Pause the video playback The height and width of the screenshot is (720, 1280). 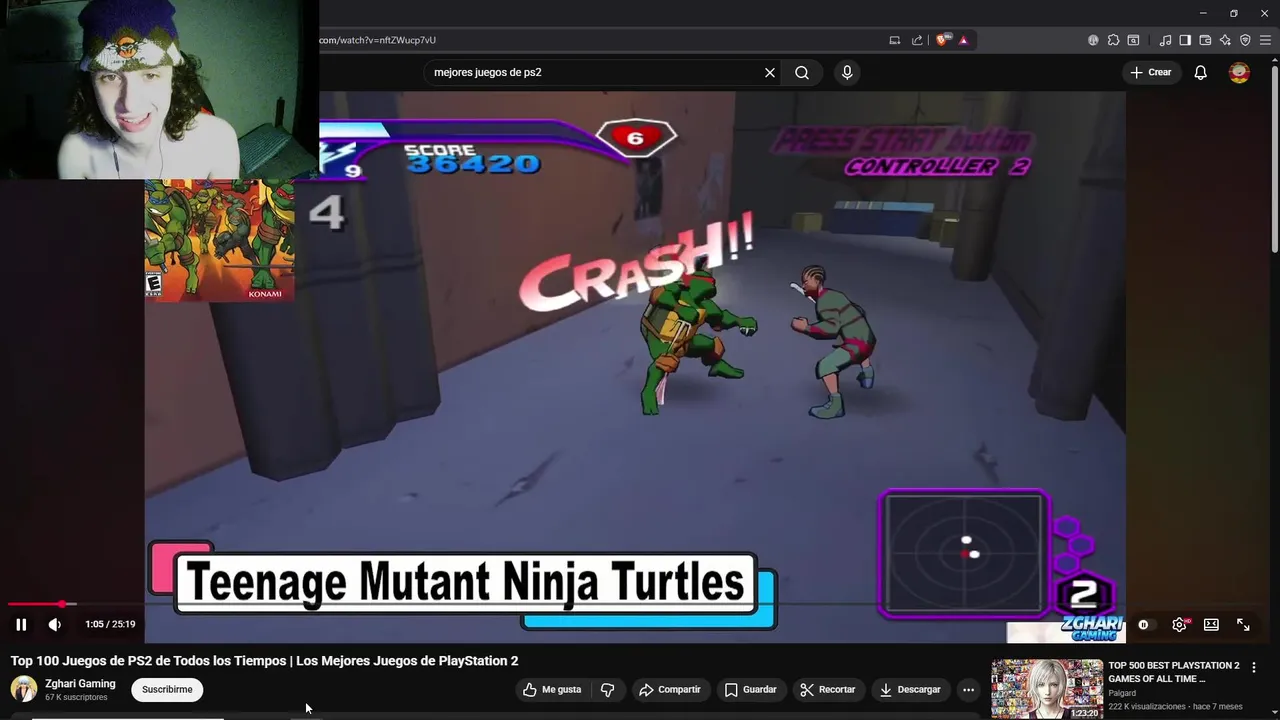(x=21, y=624)
